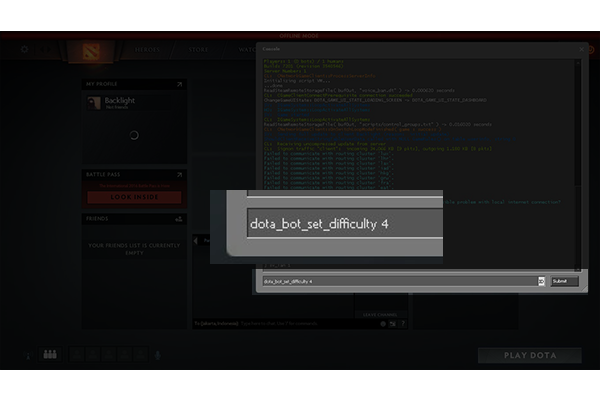Select the Backlight profile avatar

click(x=94, y=103)
